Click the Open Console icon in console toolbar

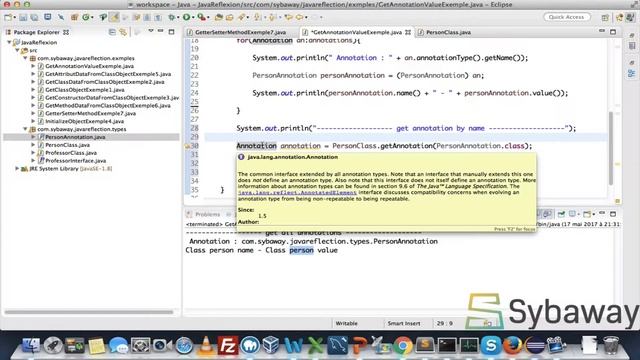tap(587, 214)
